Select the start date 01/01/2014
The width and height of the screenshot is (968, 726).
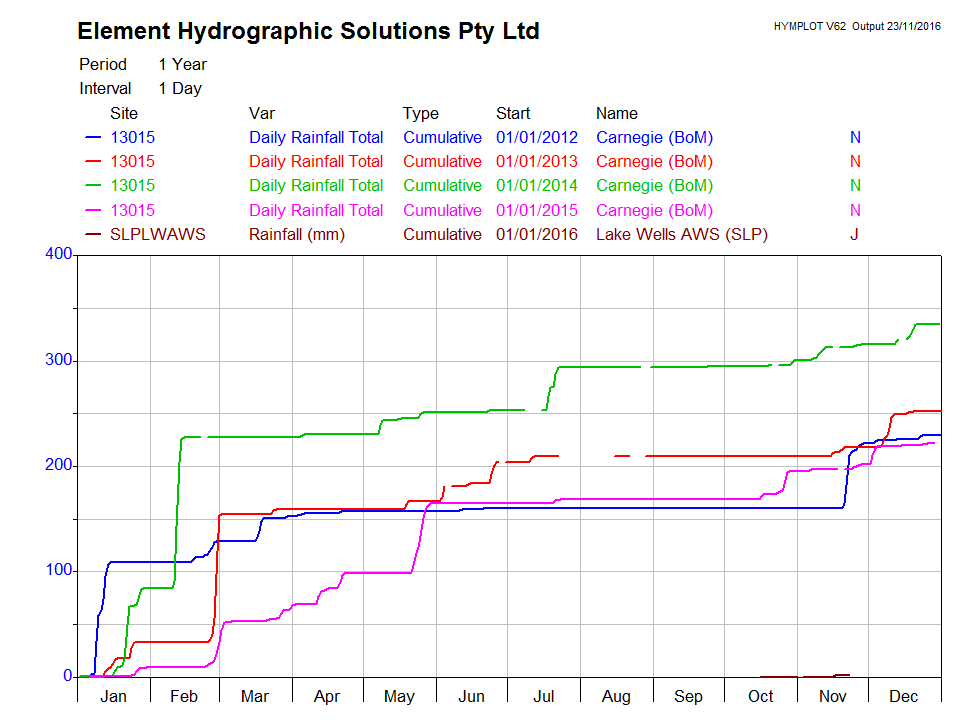[537, 186]
